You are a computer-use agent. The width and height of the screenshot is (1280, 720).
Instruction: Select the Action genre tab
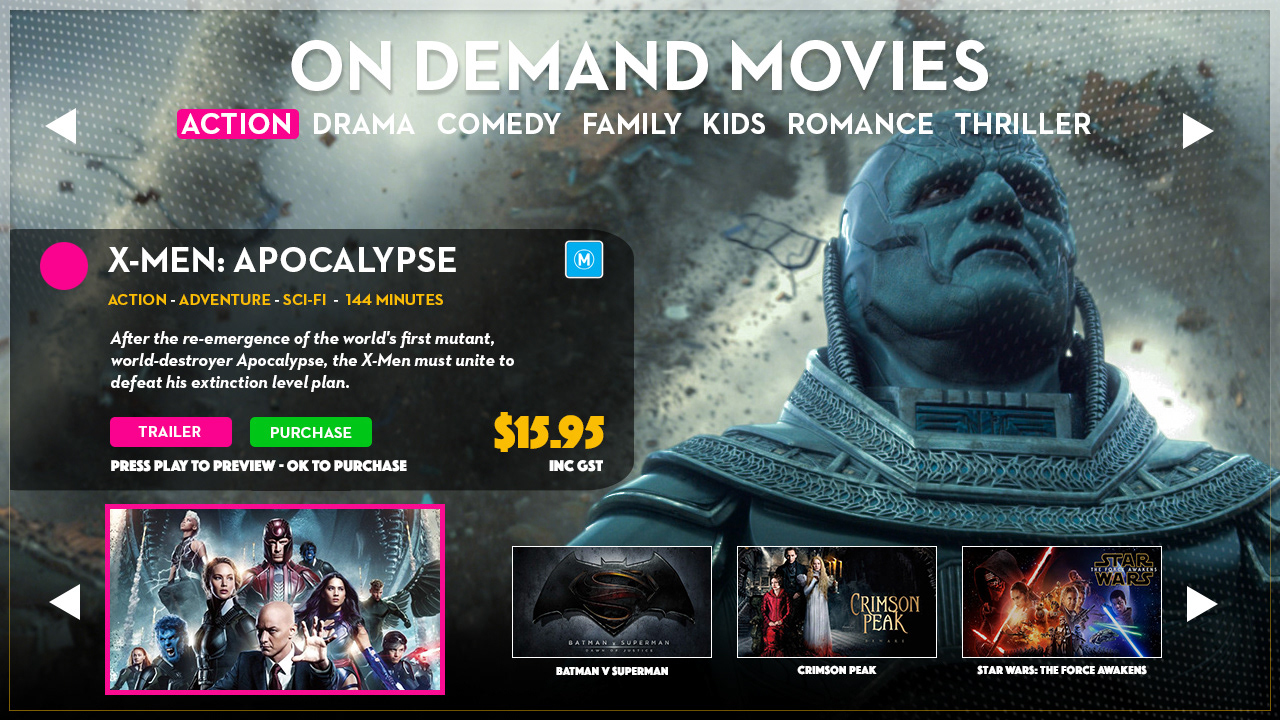pos(238,124)
